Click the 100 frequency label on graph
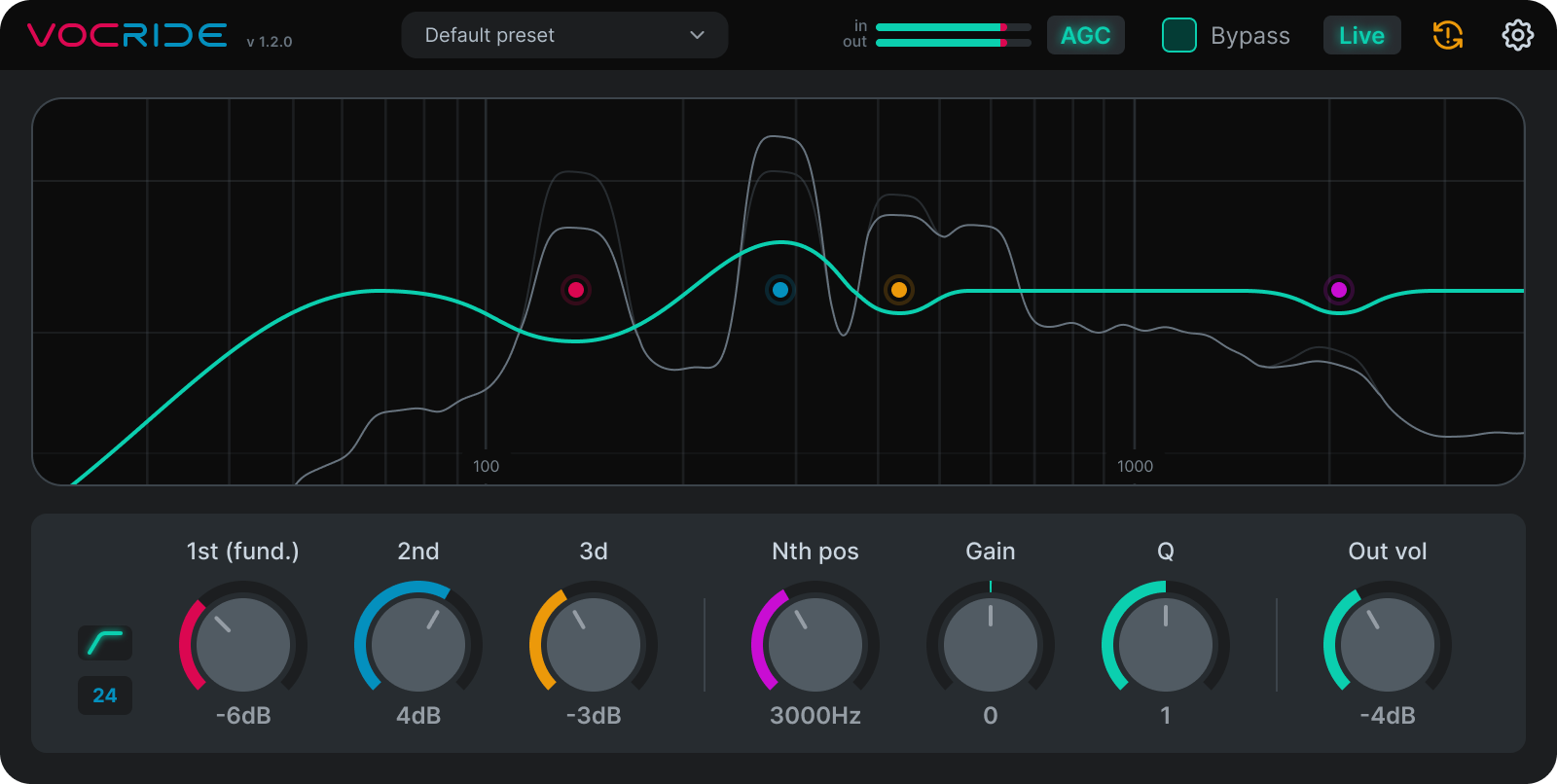The height and width of the screenshot is (784, 1557). click(x=486, y=467)
